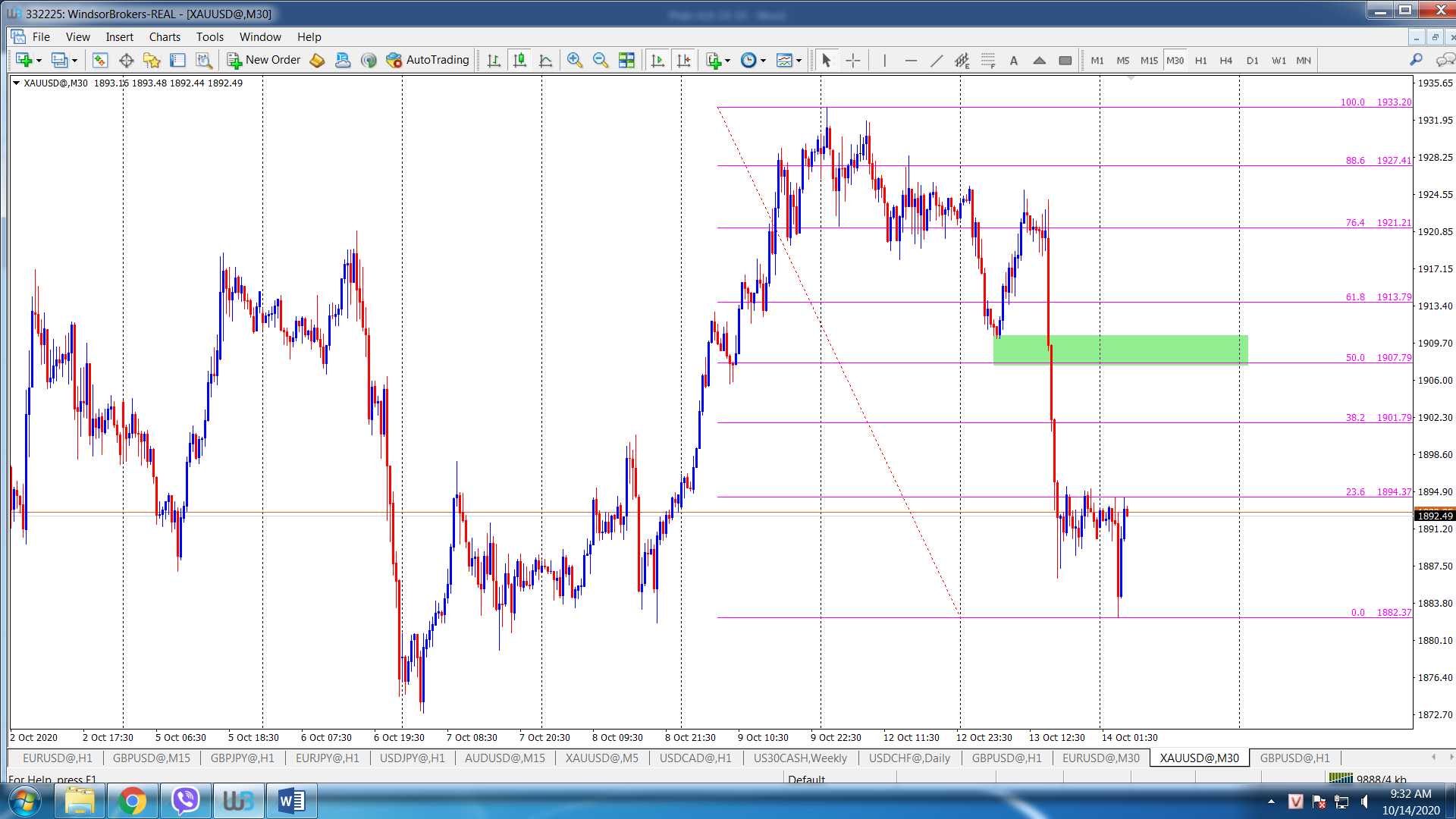Click the current price label 1892.49
The height and width of the screenshot is (819, 1456).
(1434, 516)
